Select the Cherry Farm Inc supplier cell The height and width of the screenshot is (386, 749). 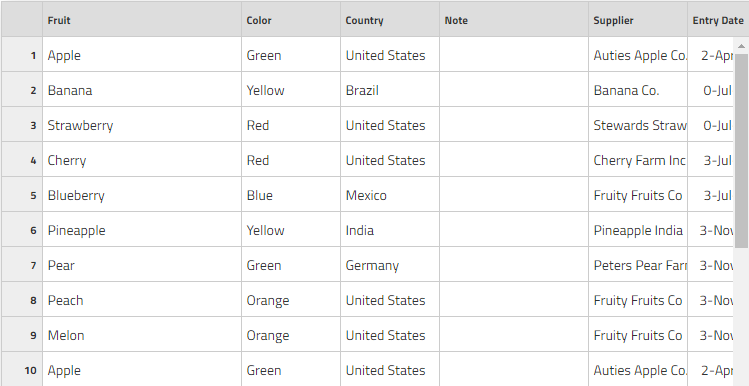coord(638,160)
